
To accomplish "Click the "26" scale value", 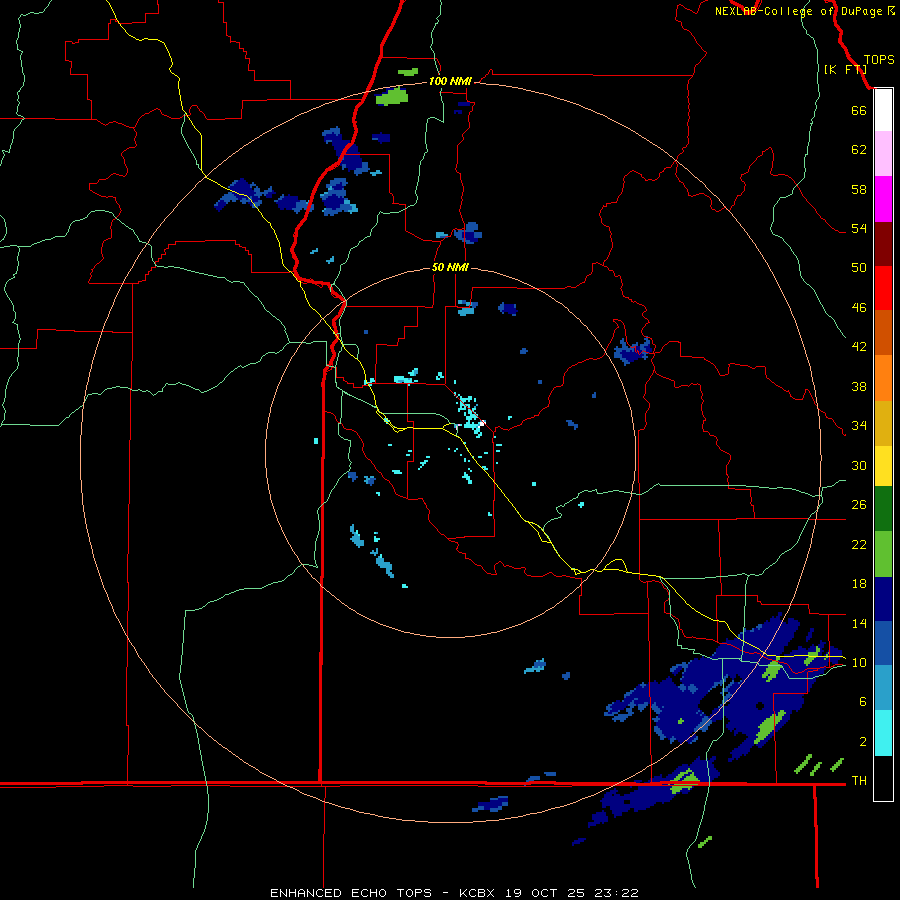I will coord(859,505).
